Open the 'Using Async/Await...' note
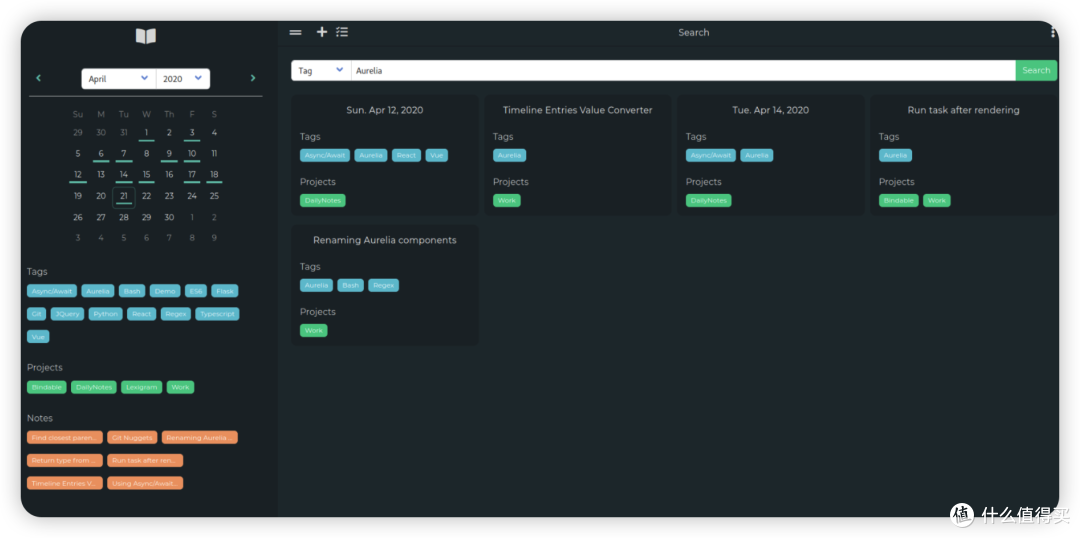 point(145,483)
